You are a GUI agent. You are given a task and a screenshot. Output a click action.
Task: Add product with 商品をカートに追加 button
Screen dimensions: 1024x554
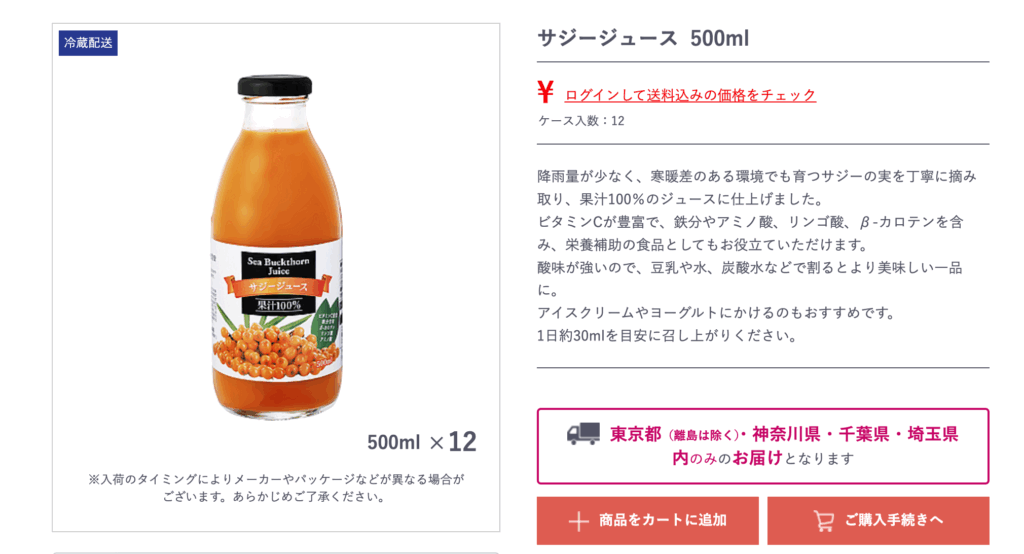tap(648, 521)
